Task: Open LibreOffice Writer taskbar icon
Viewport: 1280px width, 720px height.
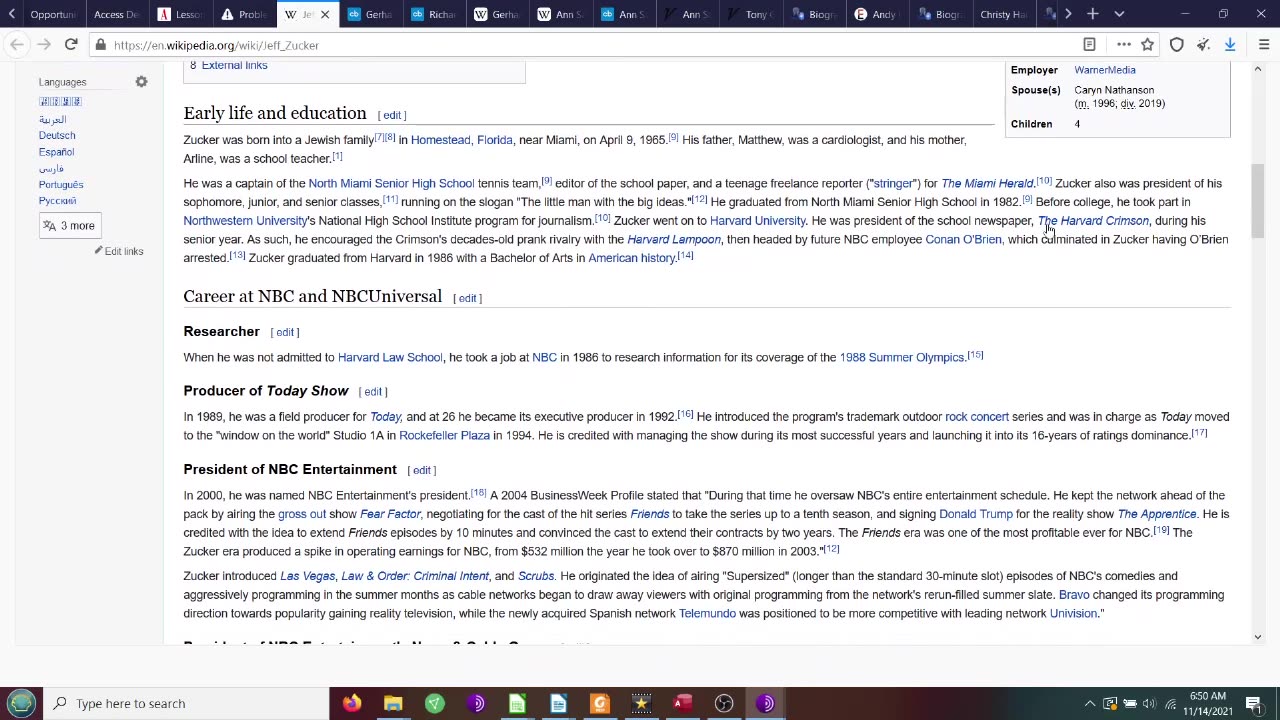Action: [558, 703]
